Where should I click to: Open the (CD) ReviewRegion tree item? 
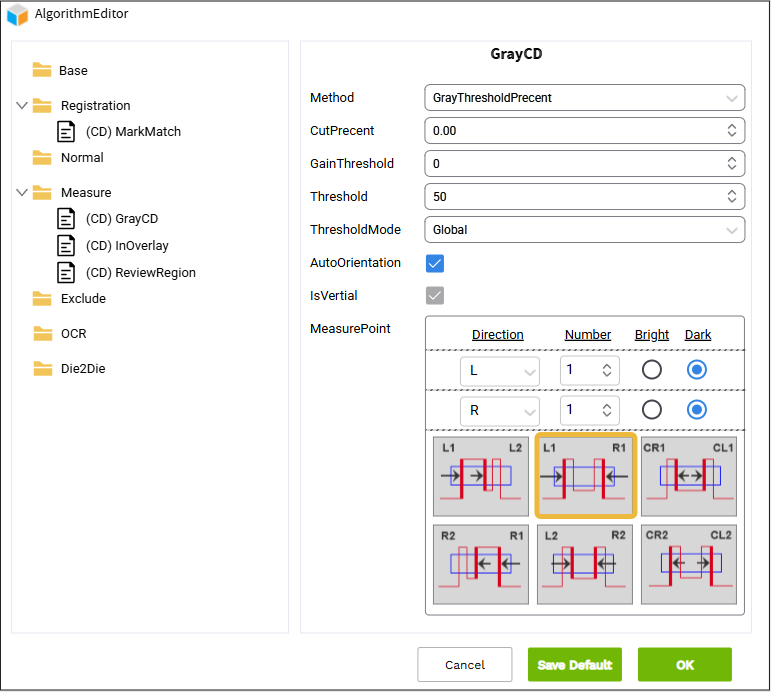click(x=140, y=272)
